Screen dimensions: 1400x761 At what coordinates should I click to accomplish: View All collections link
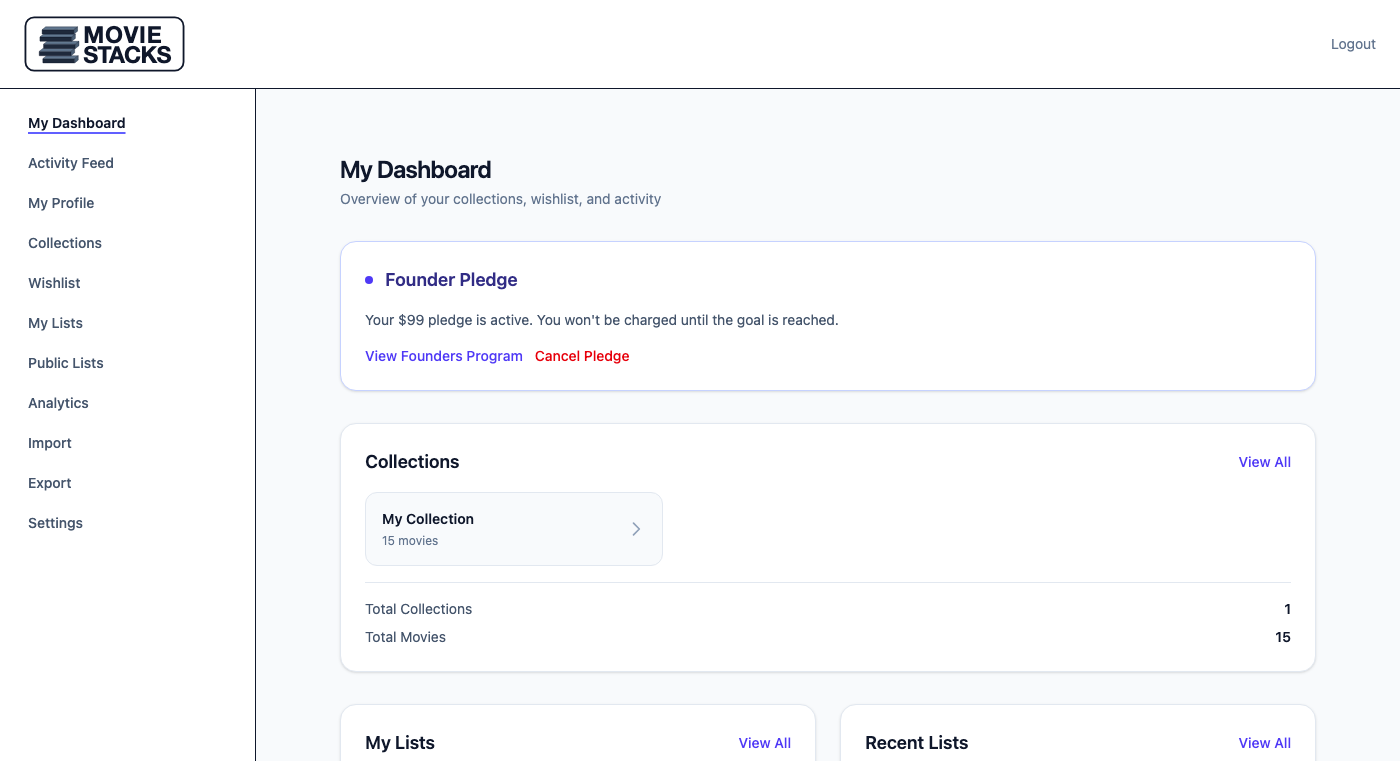point(1264,462)
